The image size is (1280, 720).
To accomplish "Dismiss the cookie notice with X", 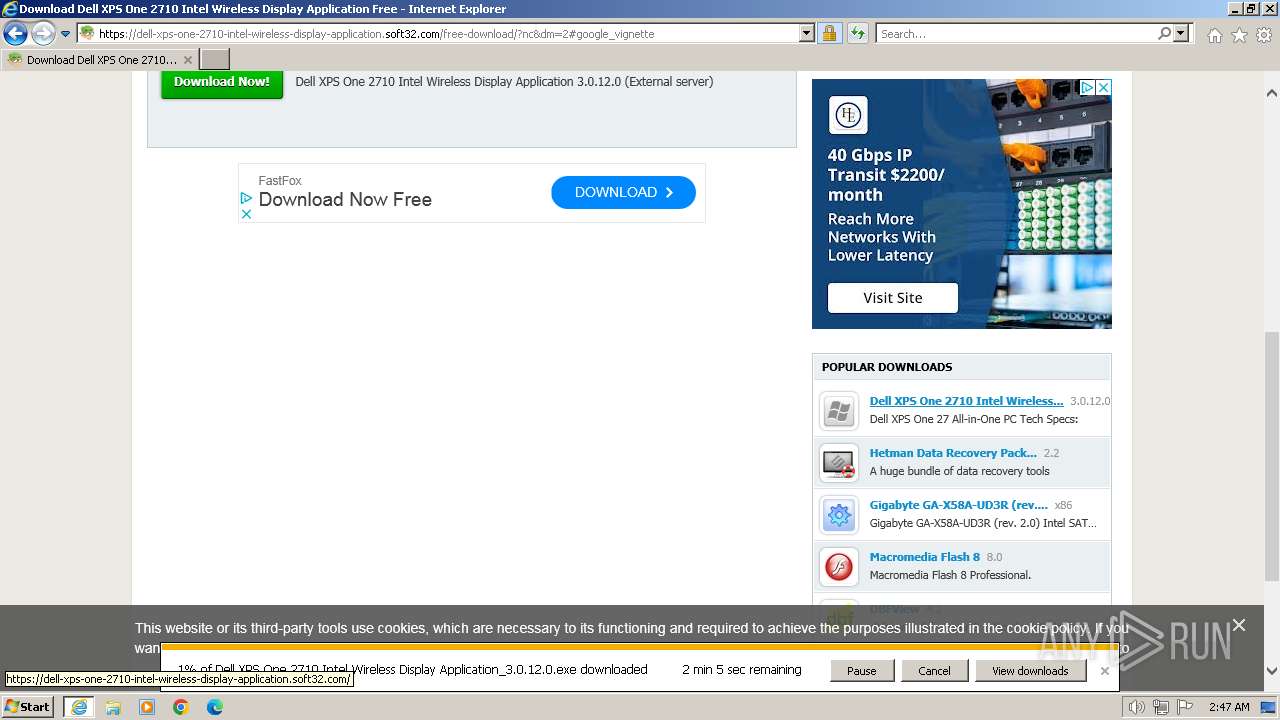I will (x=1239, y=625).
